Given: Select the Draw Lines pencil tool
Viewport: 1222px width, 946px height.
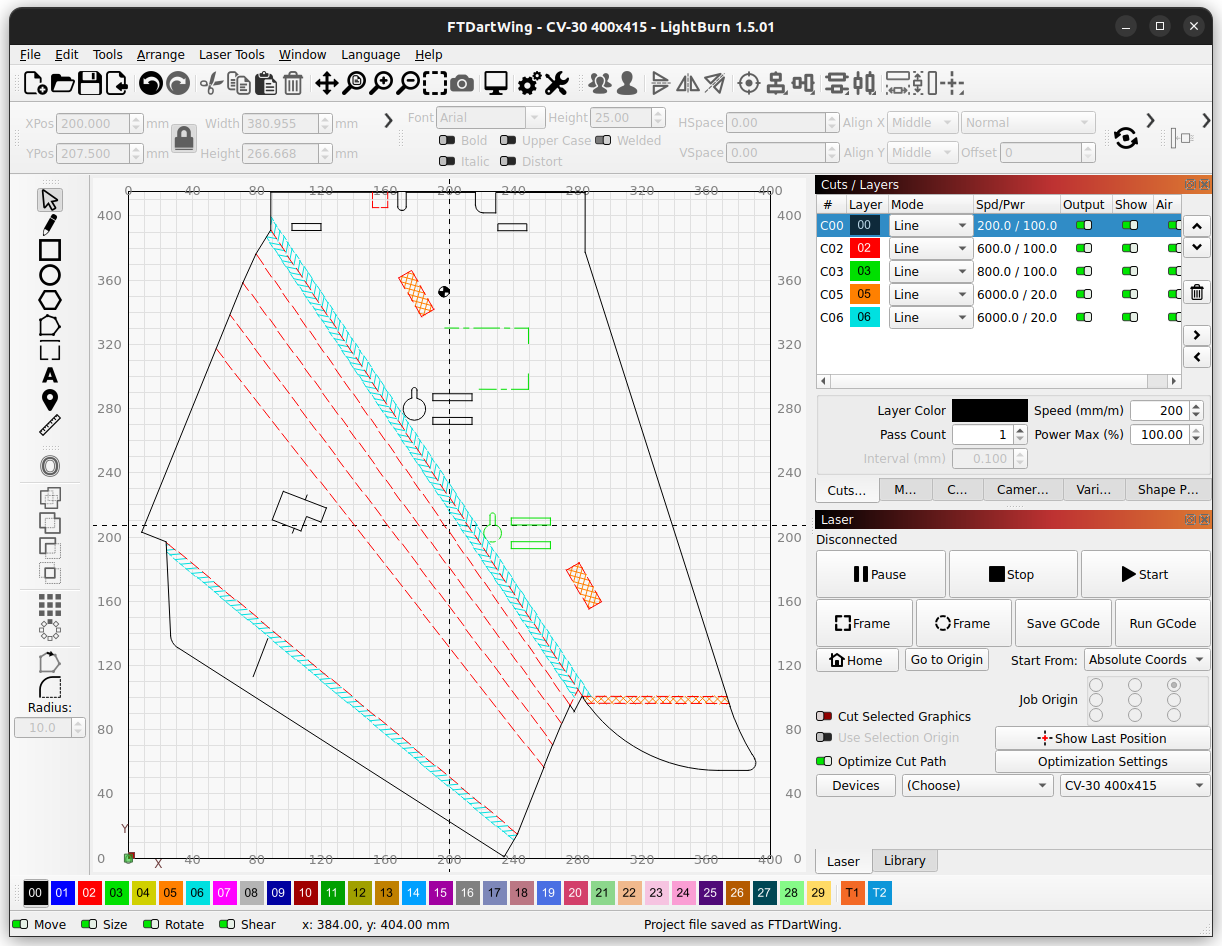Looking at the screenshot, I should pos(49,224).
